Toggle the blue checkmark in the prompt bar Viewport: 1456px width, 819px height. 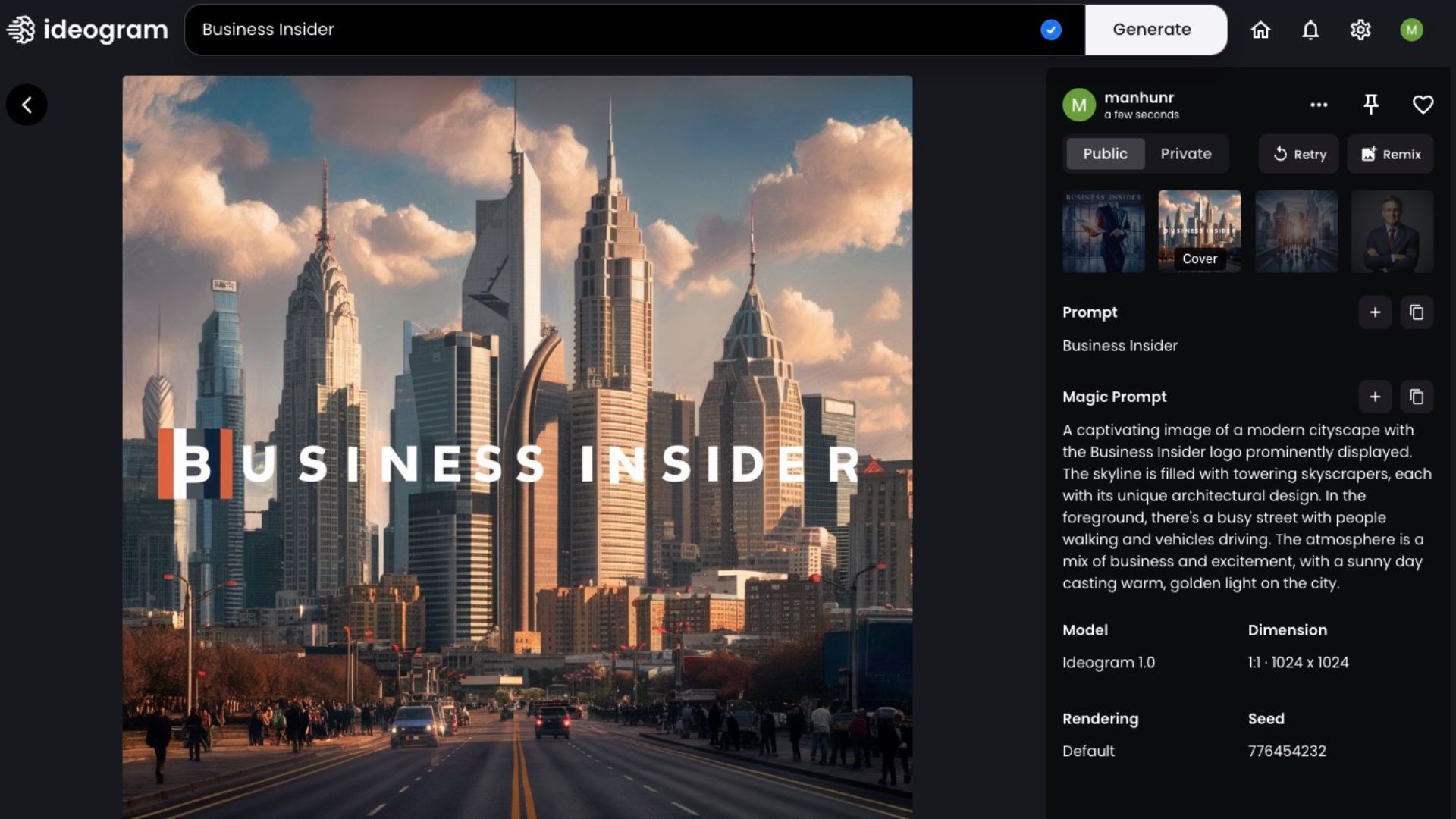click(x=1050, y=30)
